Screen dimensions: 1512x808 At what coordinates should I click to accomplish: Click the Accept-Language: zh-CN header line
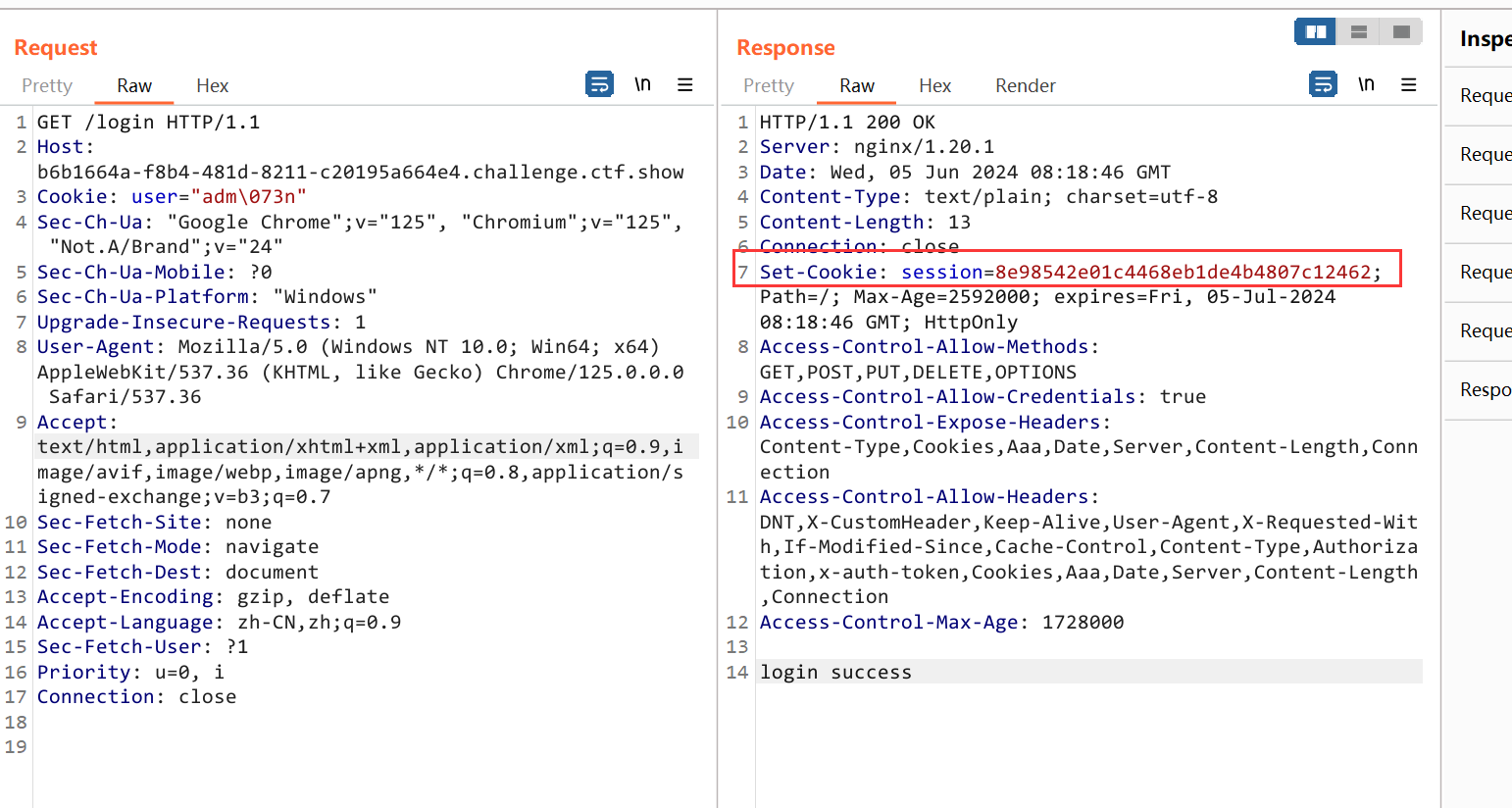(220, 623)
